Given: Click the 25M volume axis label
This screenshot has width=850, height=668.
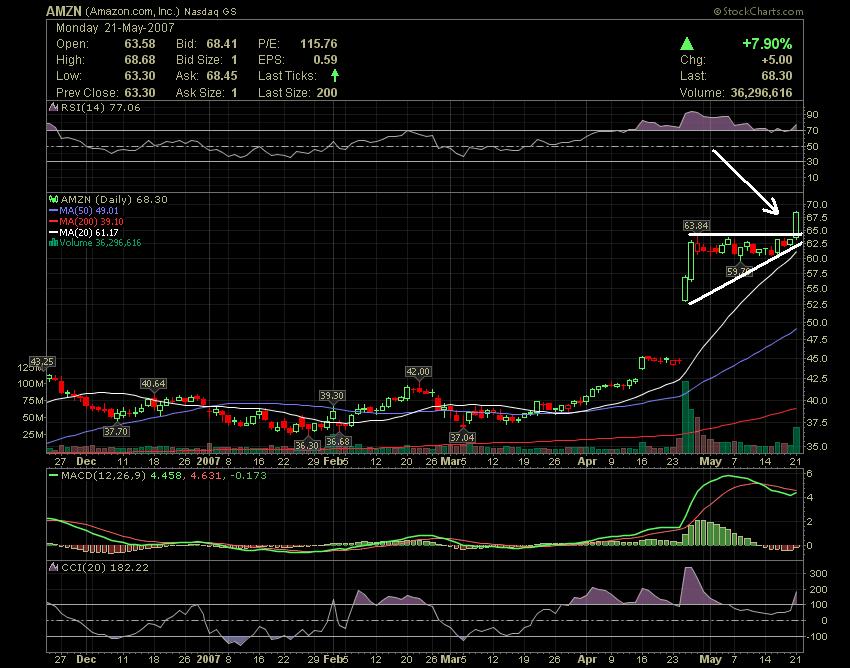Looking at the screenshot, I should point(34,434).
